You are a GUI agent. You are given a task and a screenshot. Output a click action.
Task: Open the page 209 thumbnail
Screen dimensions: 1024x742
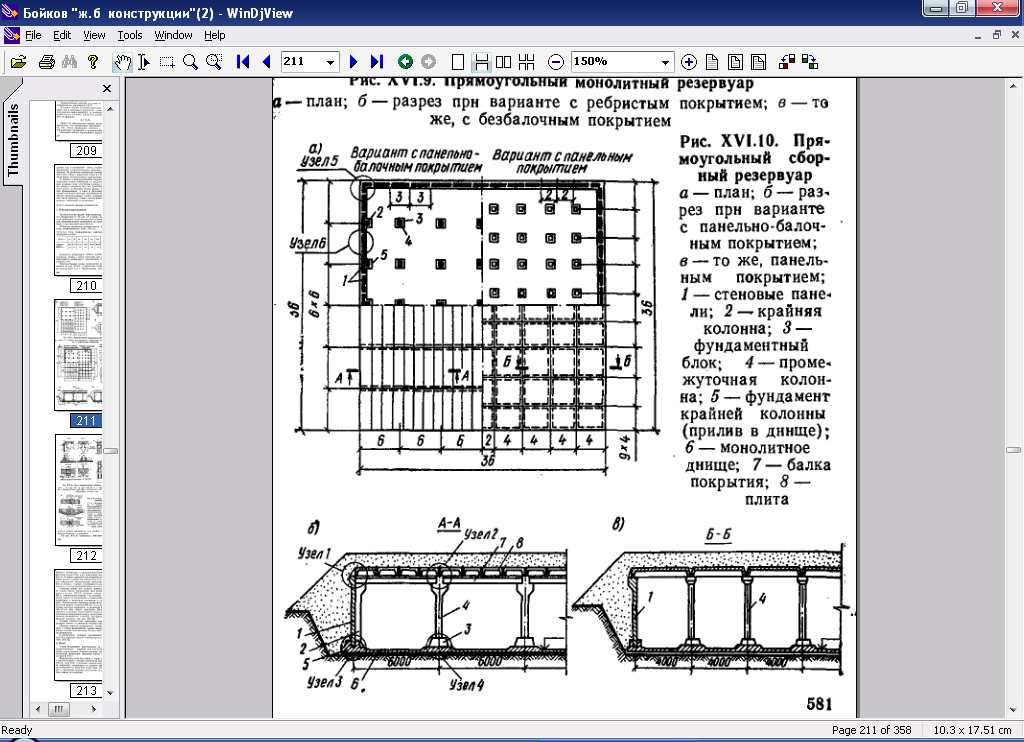click(78, 122)
